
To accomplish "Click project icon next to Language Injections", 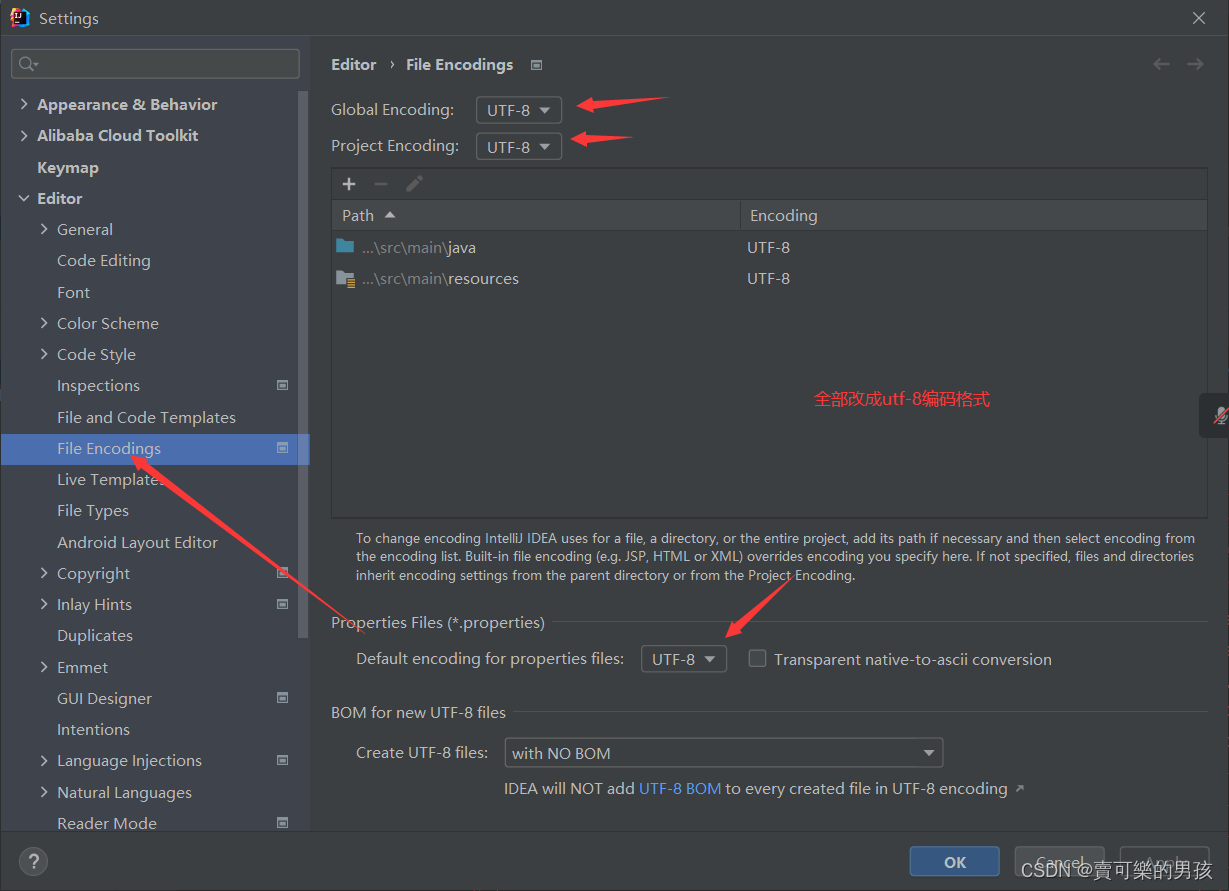I will (282, 760).
